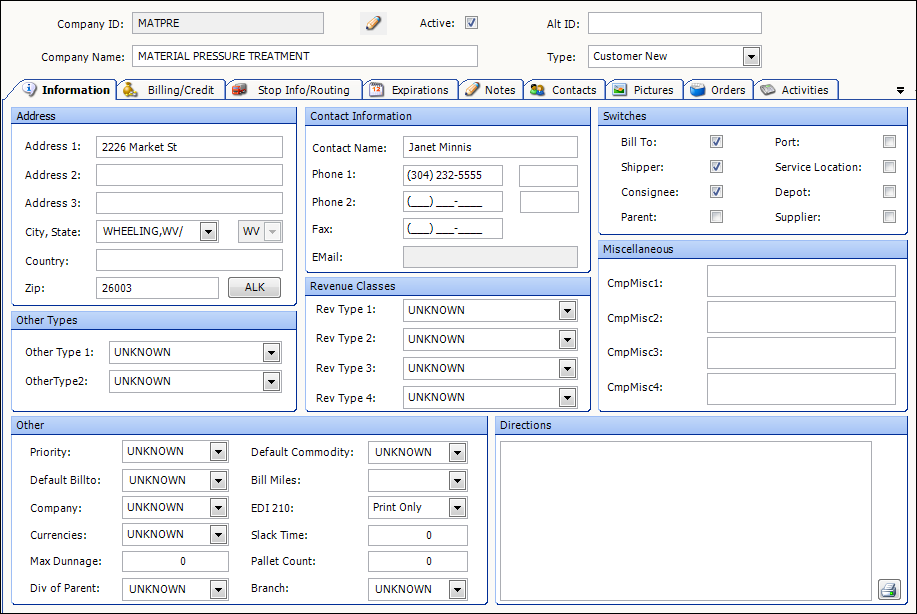Click the pencil edit icon beside Company ID
The height and width of the screenshot is (614, 917).
(374, 23)
